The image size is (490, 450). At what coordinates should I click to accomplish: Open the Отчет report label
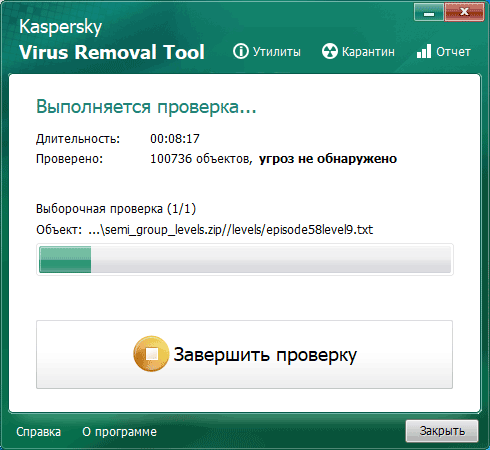[453, 52]
